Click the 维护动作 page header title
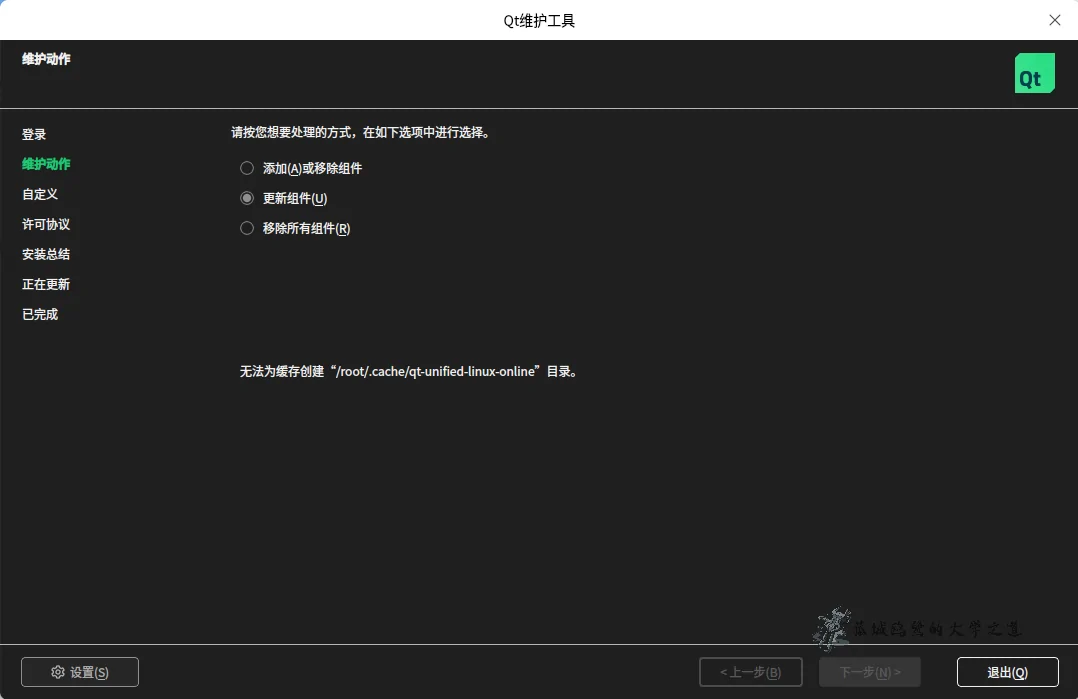This screenshot has width=1078, height=699. pyautogui.click(x=46, y=59)
